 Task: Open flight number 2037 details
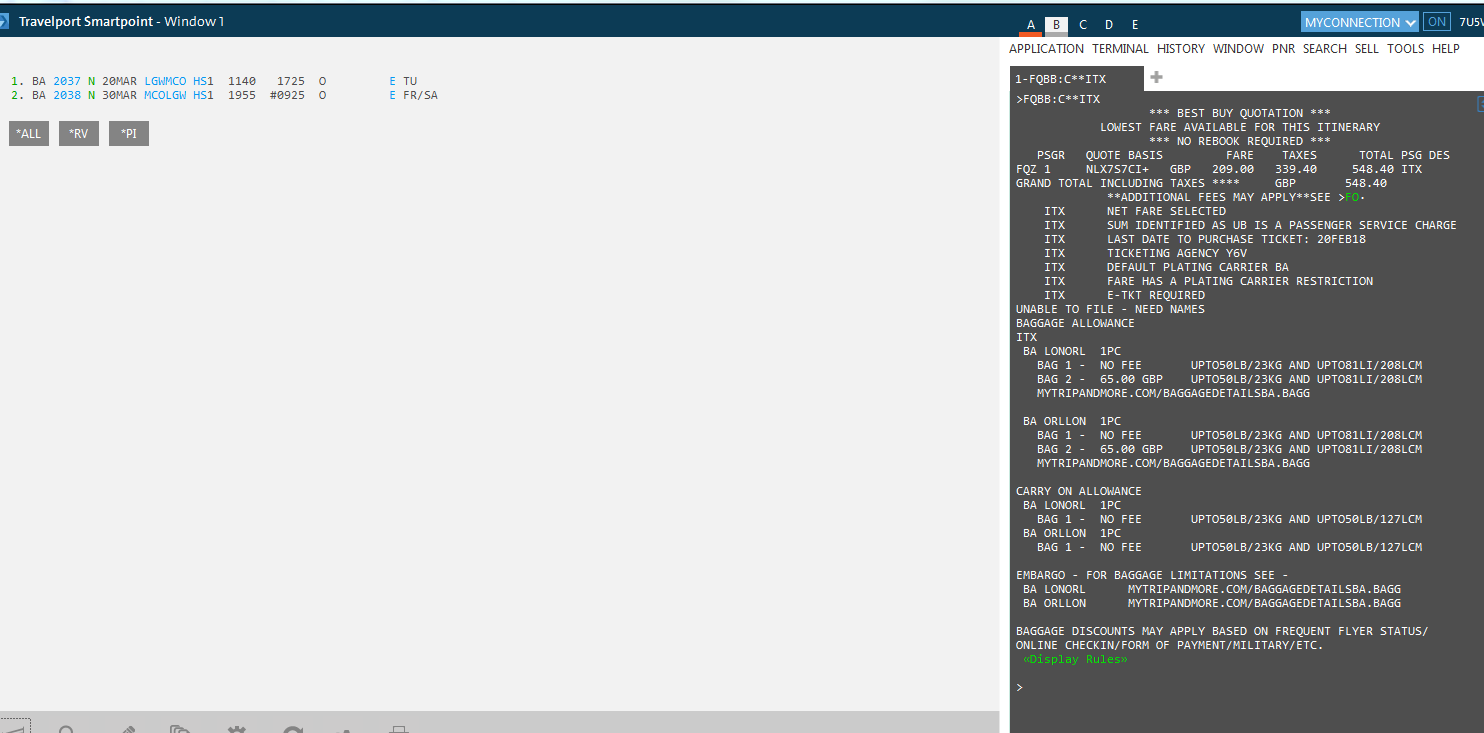point(67,81)
